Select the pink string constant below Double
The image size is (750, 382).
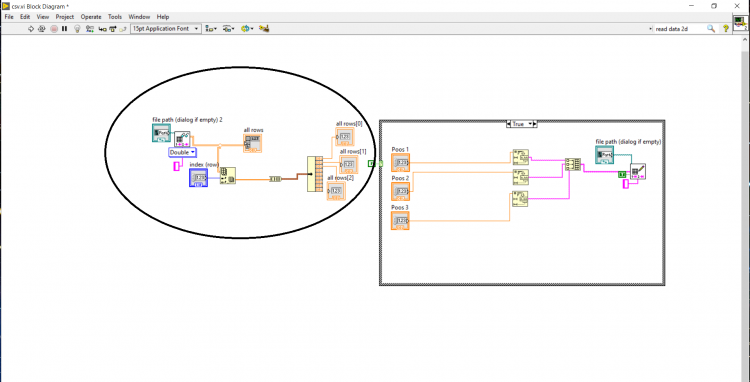point(176,166)
